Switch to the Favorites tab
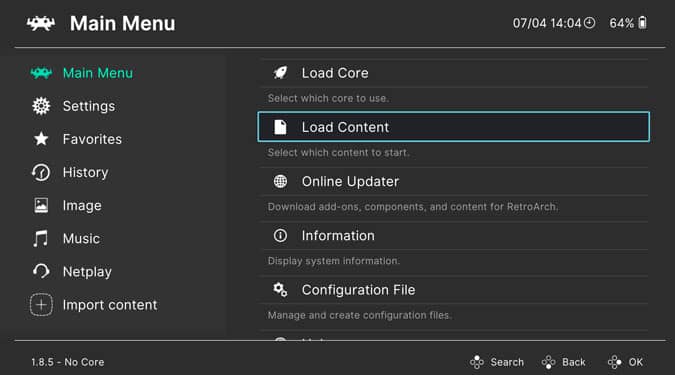675x375 pixels. click(x=92, y=139)
